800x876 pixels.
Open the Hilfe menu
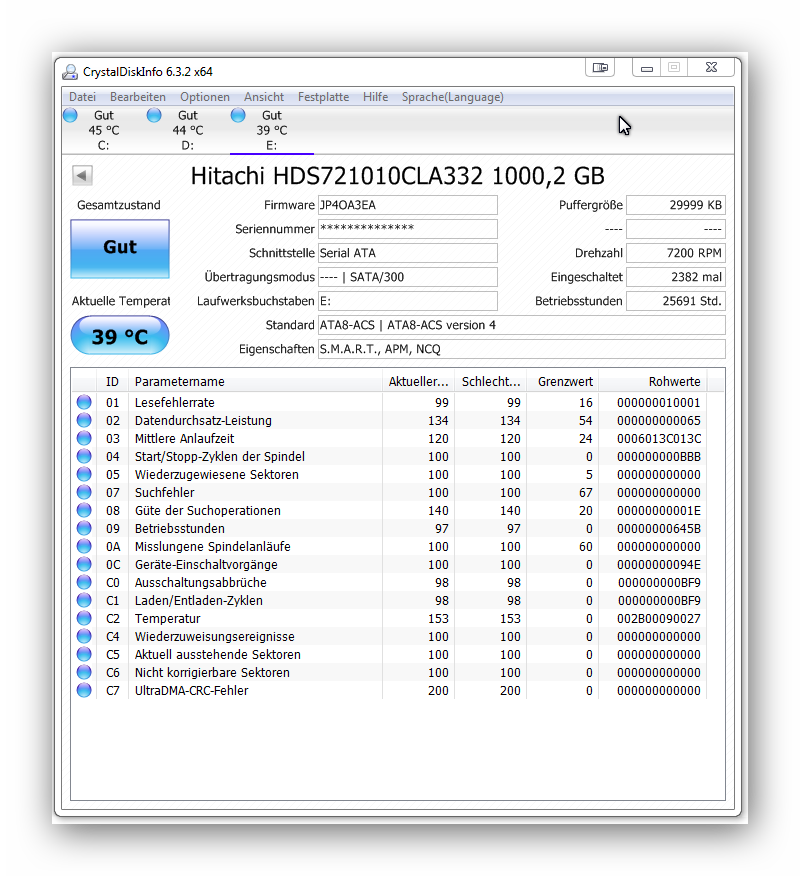click(375, 97)
